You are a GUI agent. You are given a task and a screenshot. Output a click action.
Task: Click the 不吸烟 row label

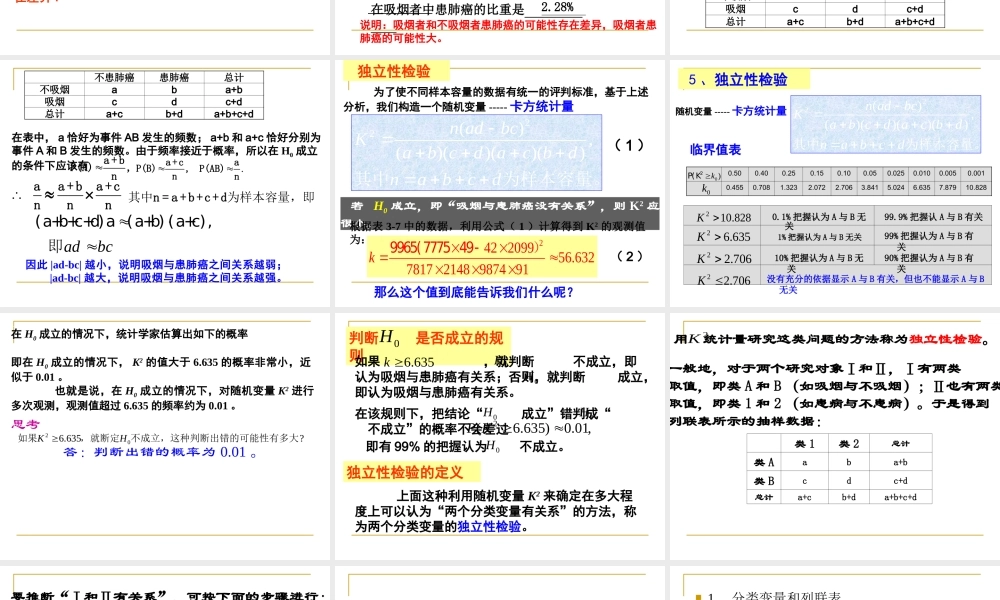point(55,90)
